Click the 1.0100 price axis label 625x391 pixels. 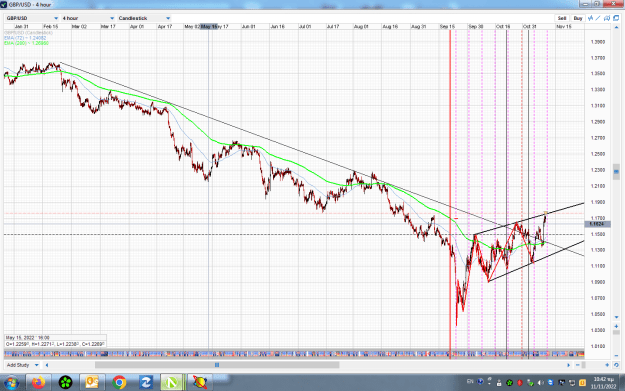[x=598, y=346]
